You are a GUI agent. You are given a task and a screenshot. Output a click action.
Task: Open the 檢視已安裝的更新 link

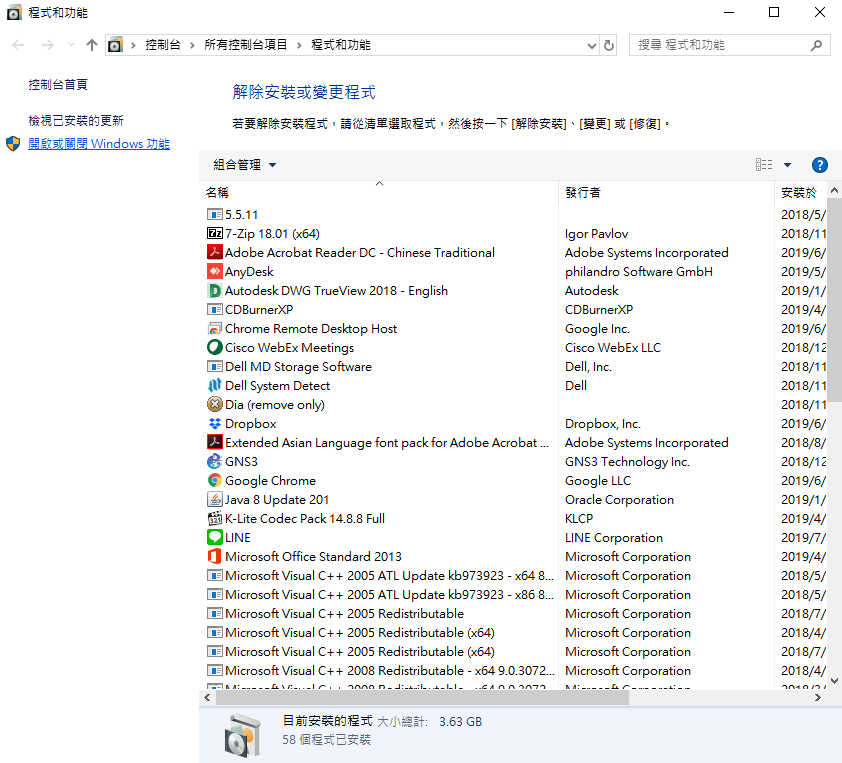76,120
